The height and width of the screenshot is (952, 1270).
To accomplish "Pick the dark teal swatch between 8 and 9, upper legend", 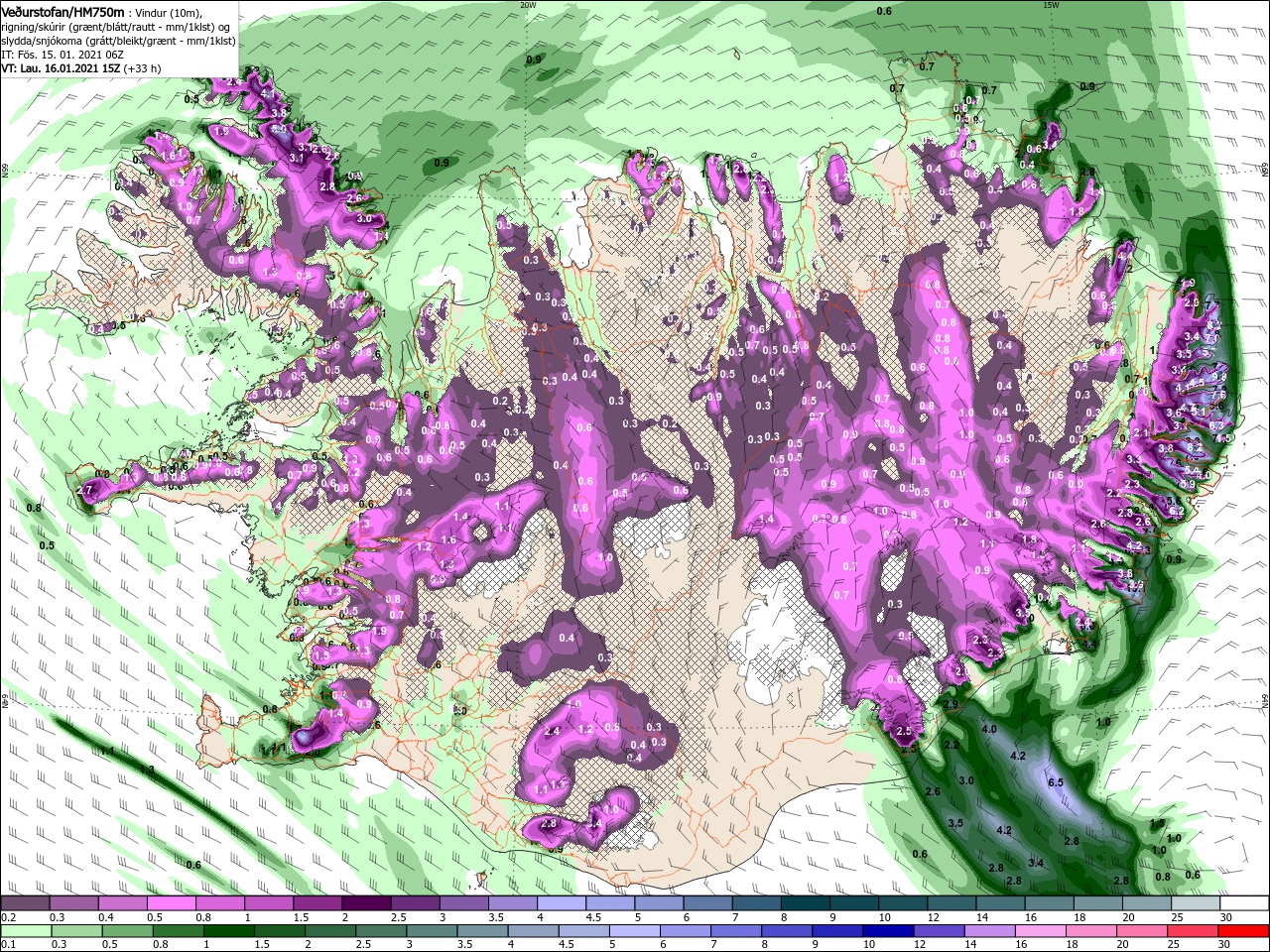I will point(806,902).
